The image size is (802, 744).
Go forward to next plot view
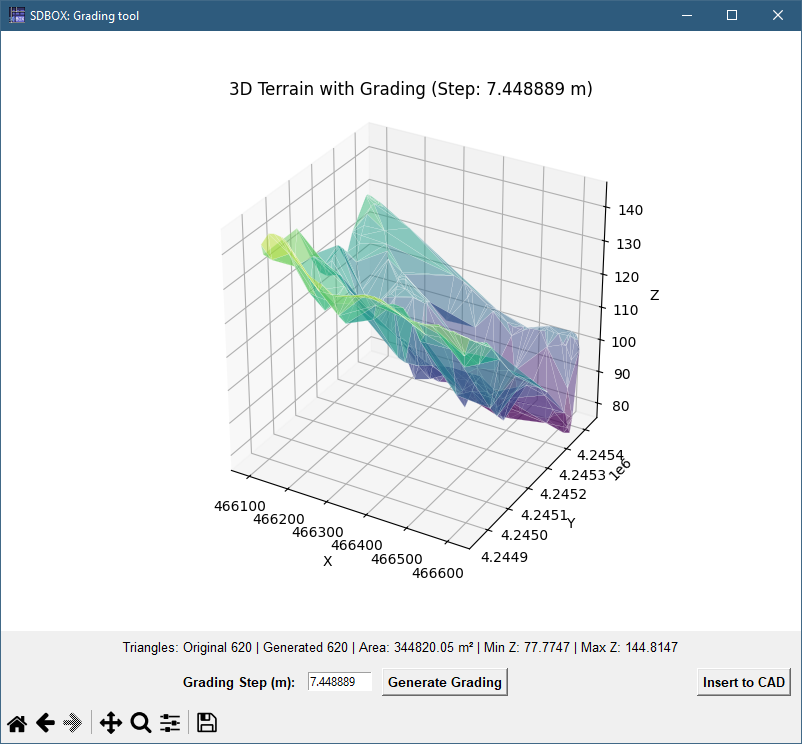pyautogui.click(x=73, y=723)
